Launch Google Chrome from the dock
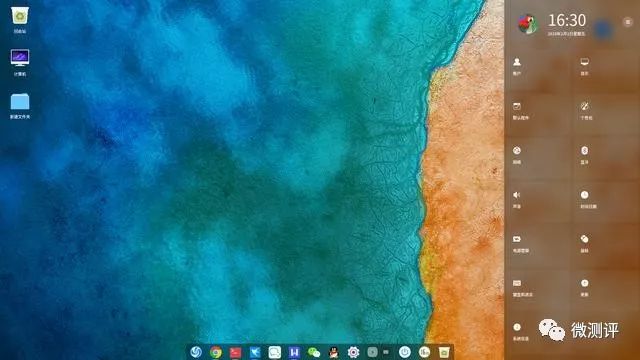 [x=216, y=352]
